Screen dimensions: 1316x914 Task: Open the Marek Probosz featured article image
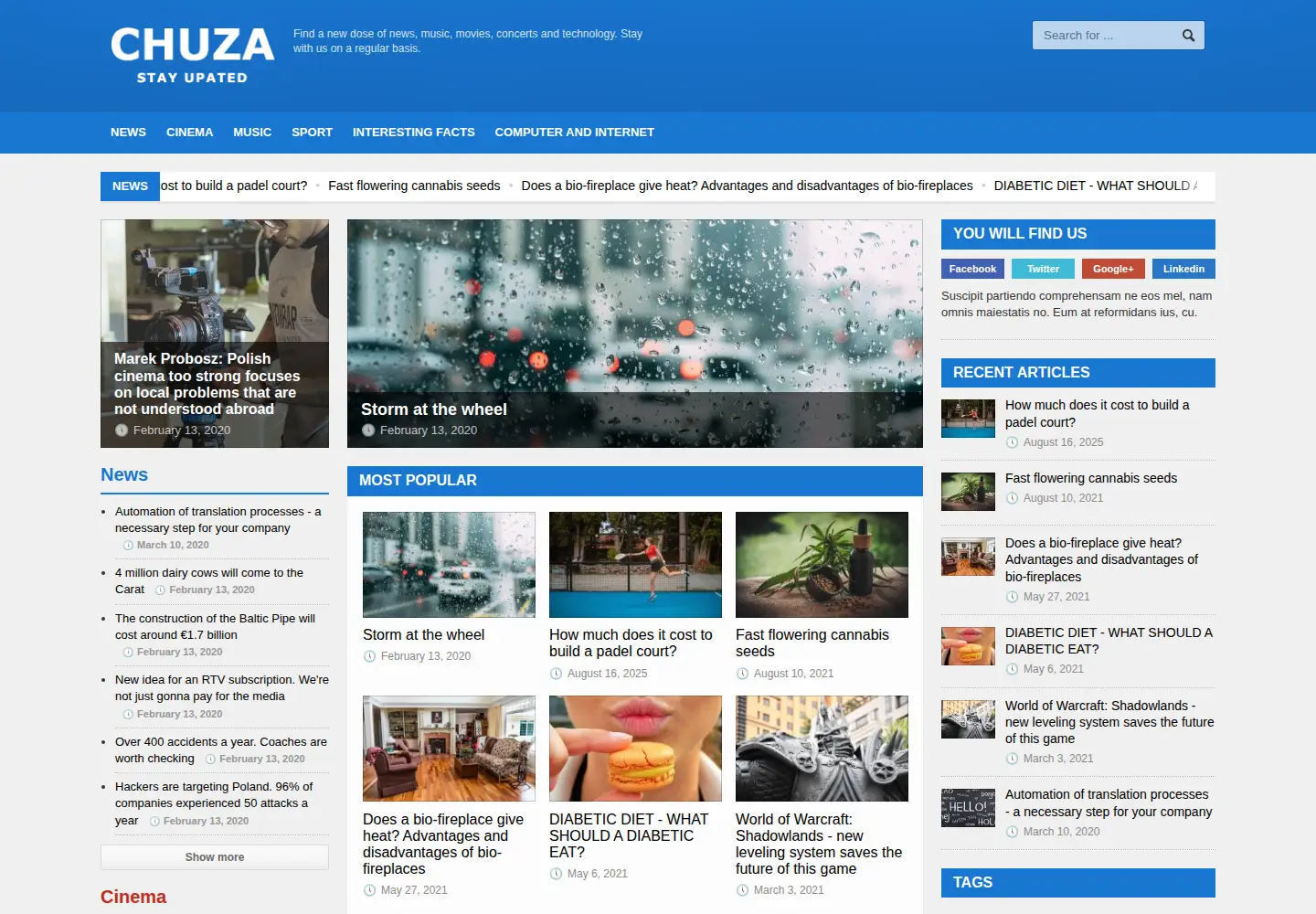[215, 334]
